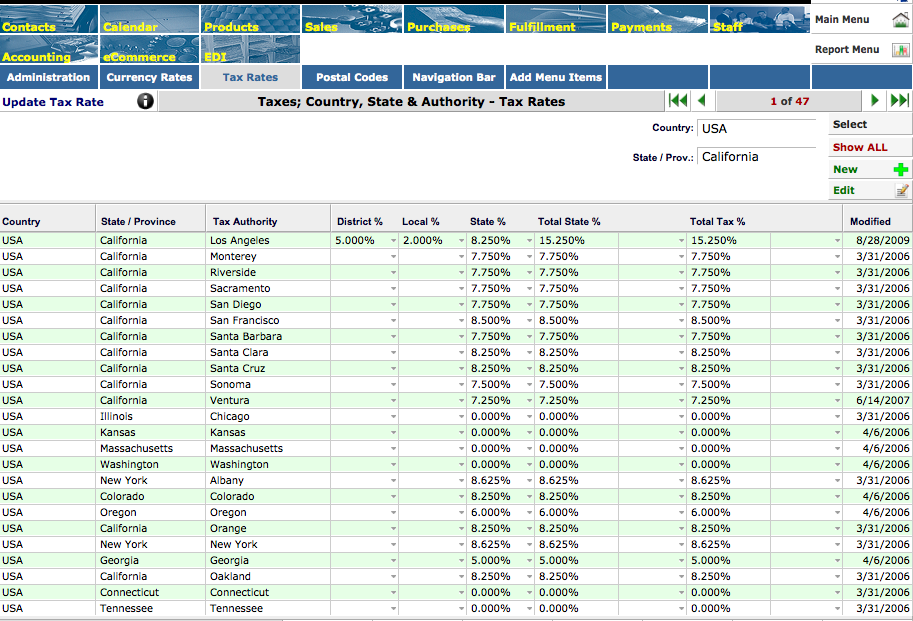This screenshot has width=913, height=621.
Task: Click the Country input field
Action: [x=756, y=129]
